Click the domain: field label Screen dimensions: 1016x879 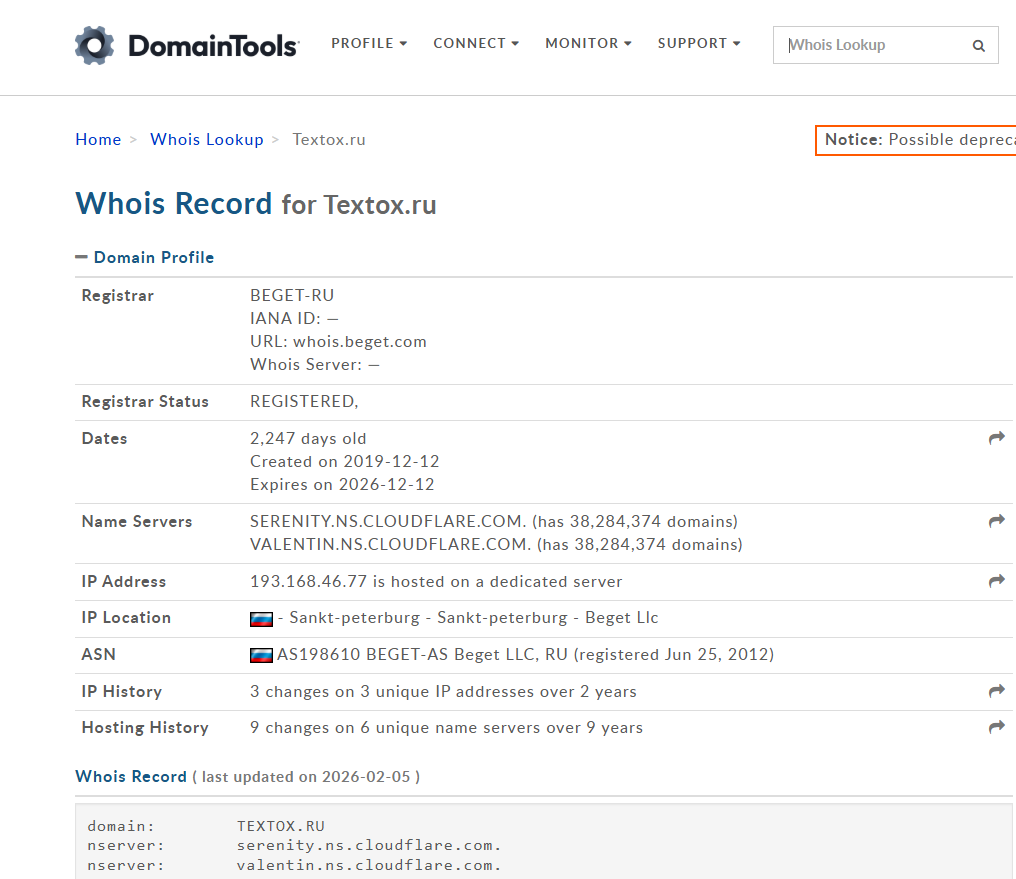(x=121, y=826)
